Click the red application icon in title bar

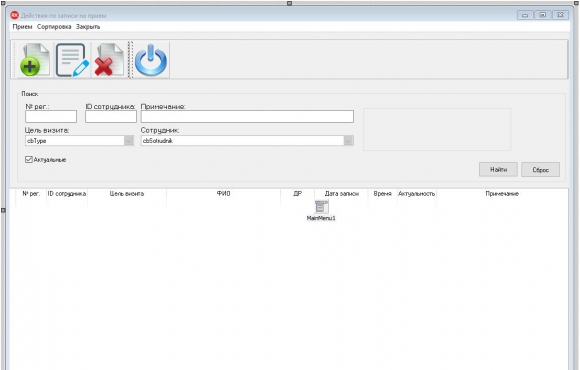click(x=14, y=15)
